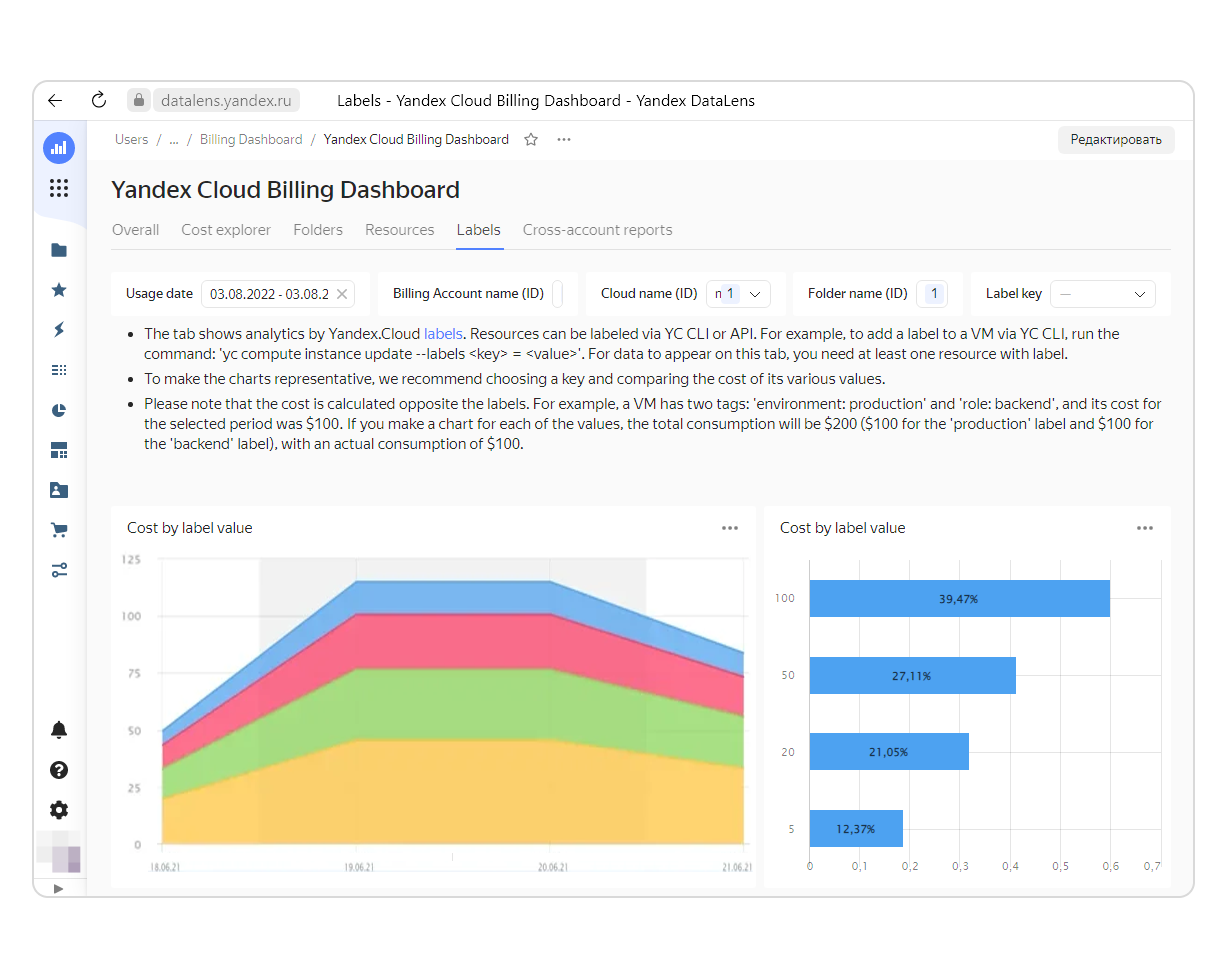1227x978 pixels.
Task: Click the green area chart series
Action: pos(455,703)
